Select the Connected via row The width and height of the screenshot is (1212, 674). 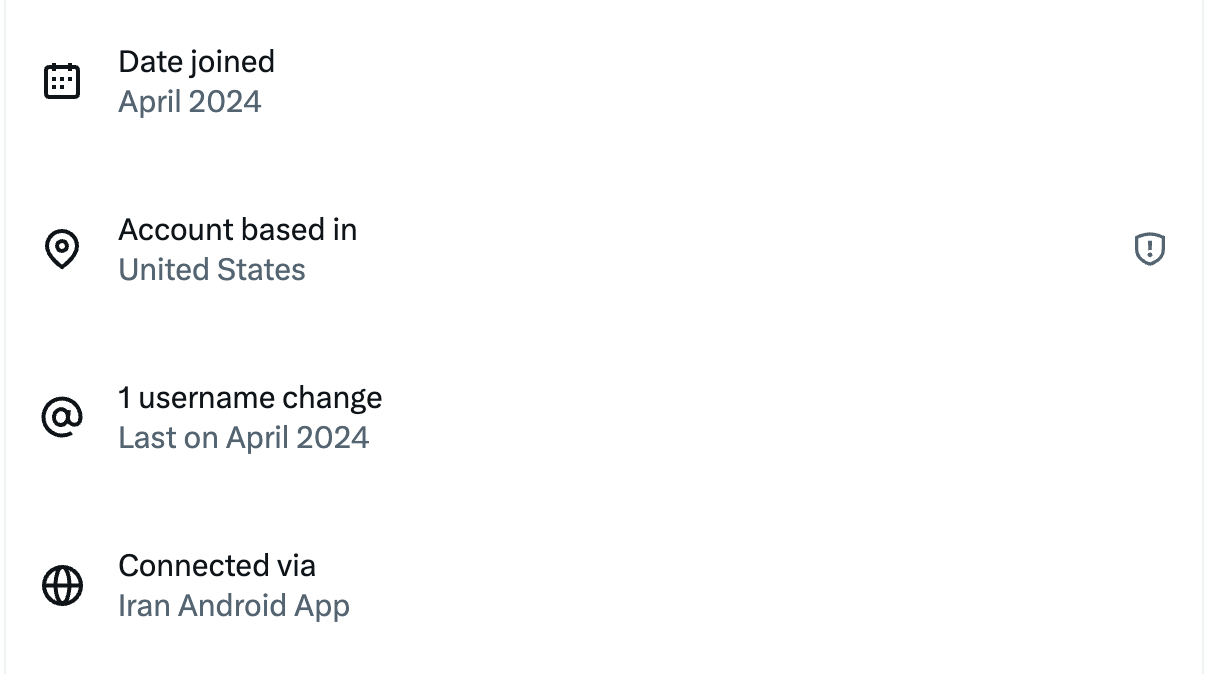(600, 586)
